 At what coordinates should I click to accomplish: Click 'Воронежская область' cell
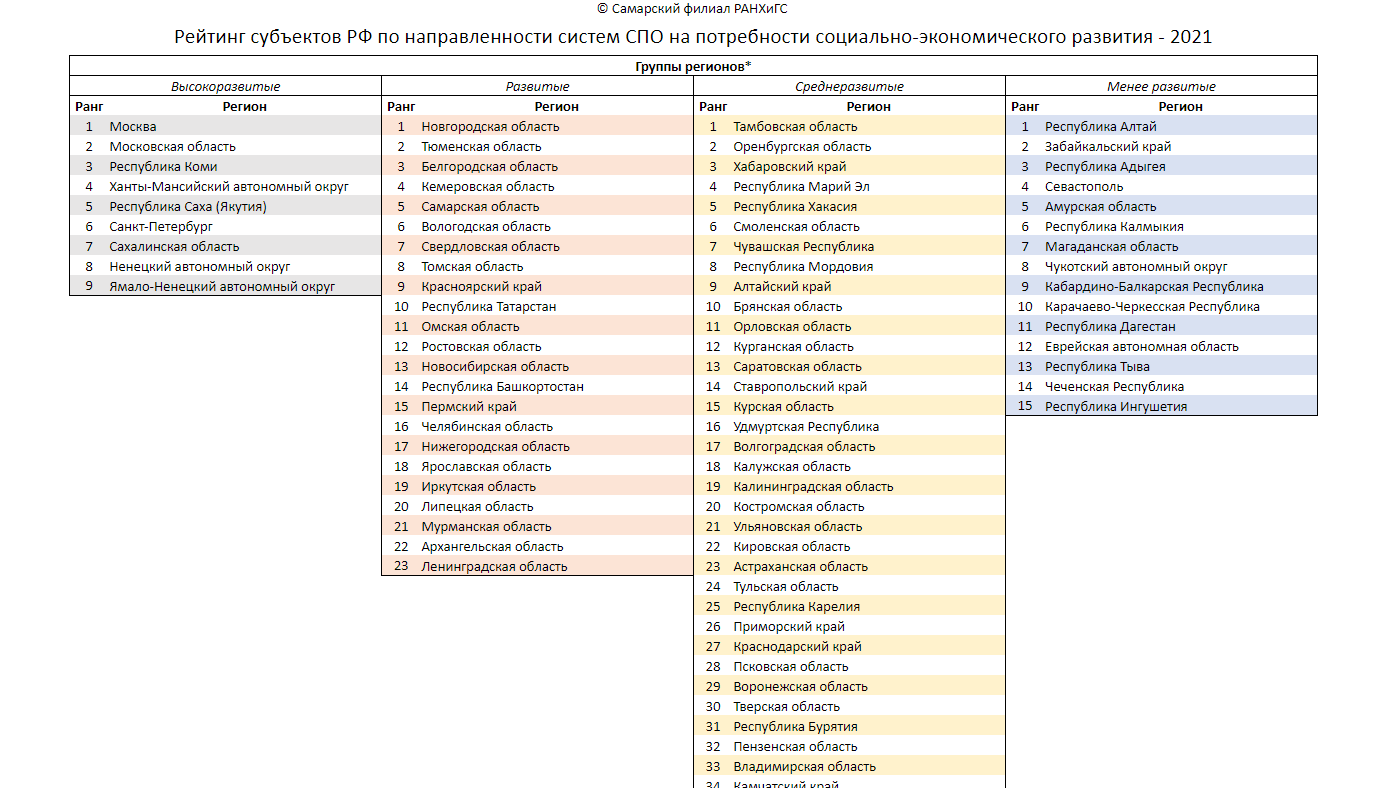pos(800,687)
